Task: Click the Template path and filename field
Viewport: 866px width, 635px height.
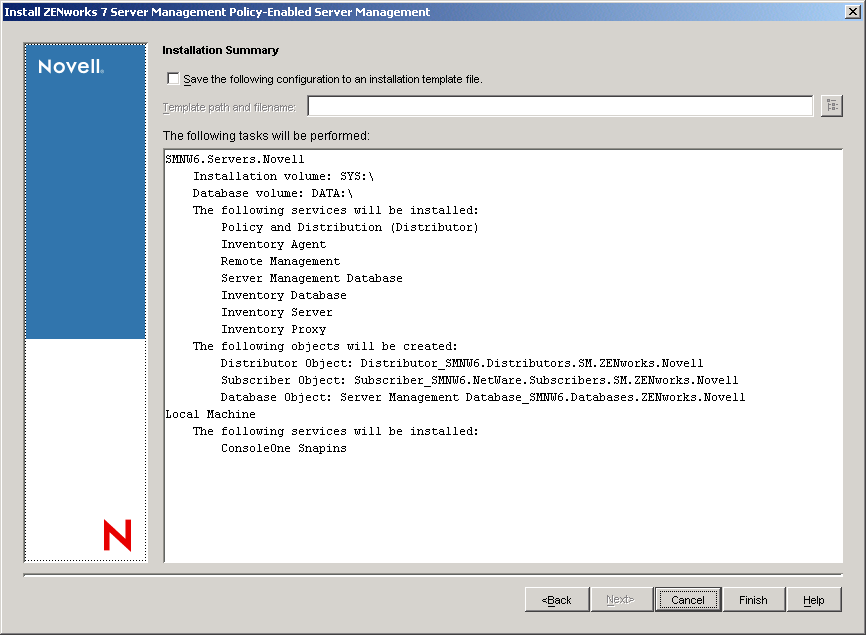Action: click(x=560, y=106)
